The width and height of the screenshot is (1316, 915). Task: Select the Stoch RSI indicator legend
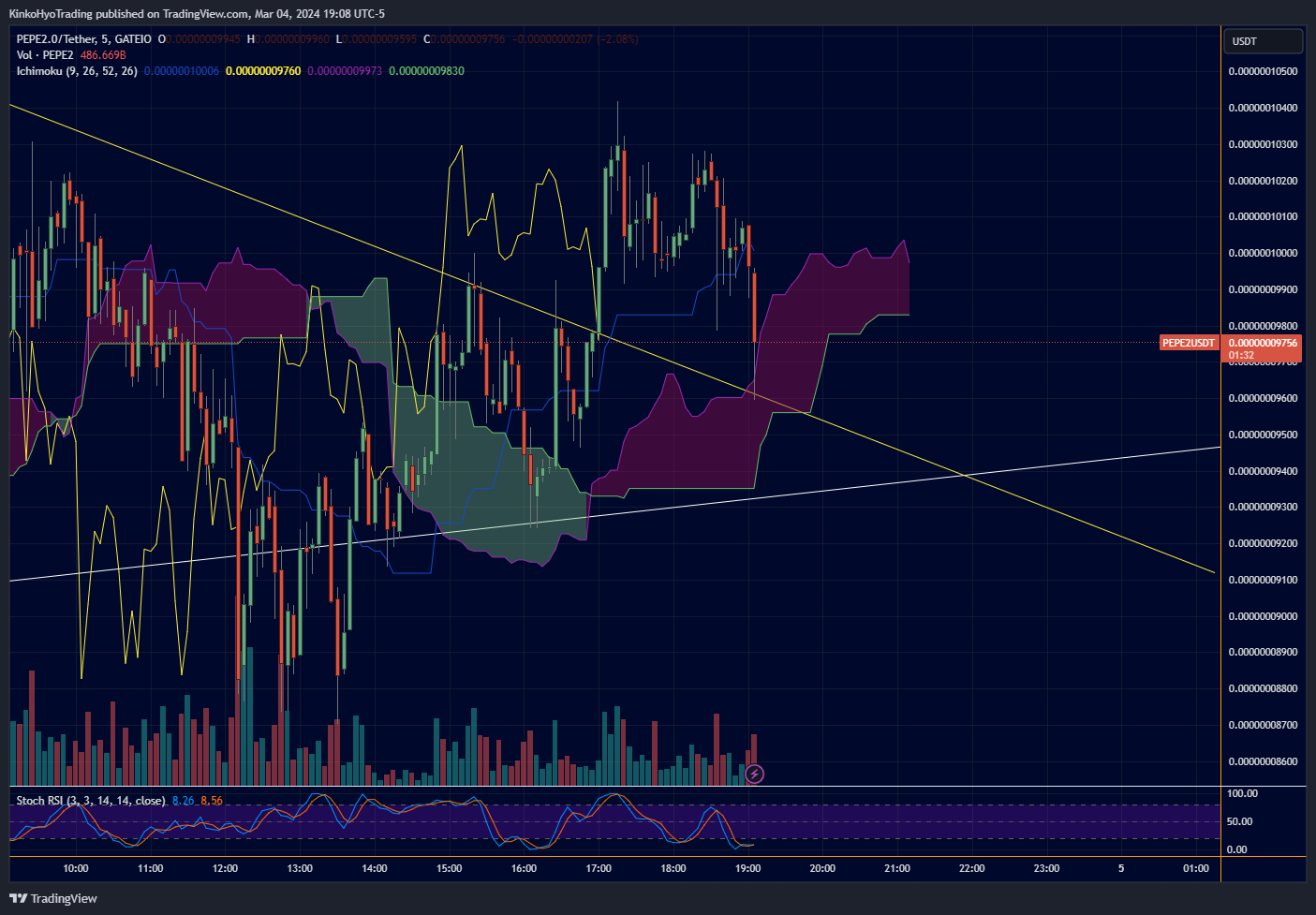[91, 801]
